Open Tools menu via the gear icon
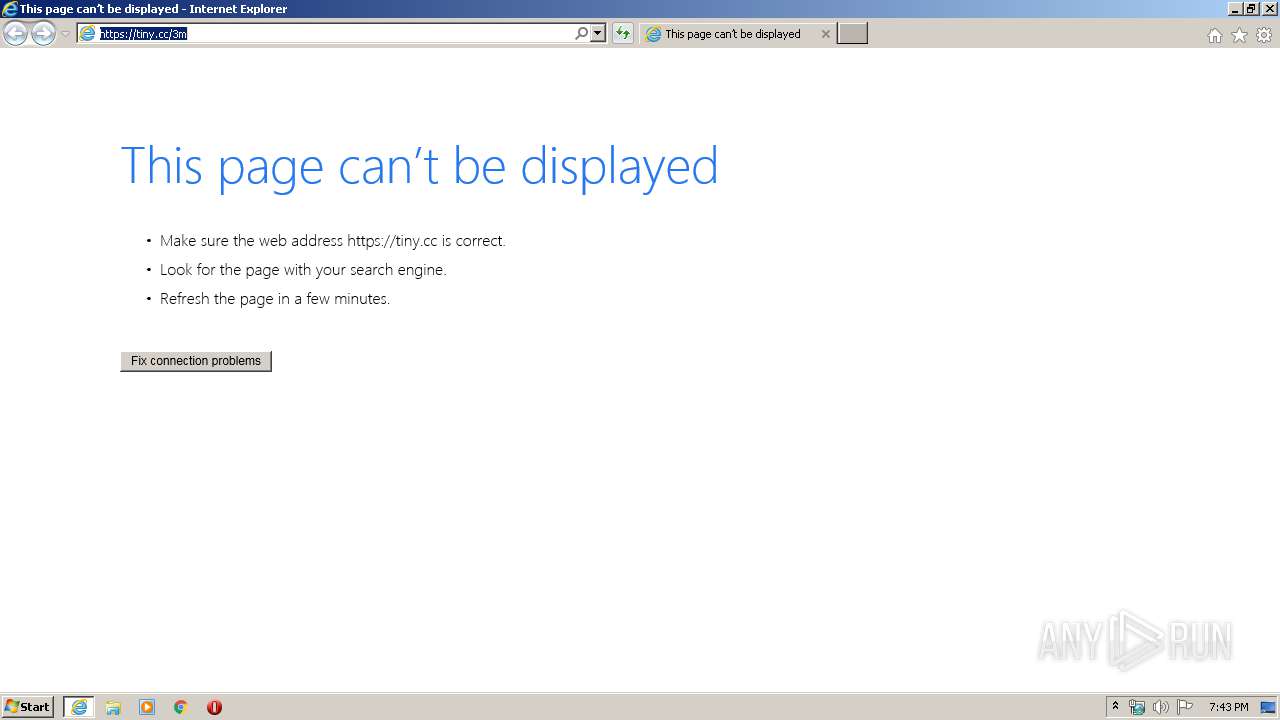 (1264, 35)
